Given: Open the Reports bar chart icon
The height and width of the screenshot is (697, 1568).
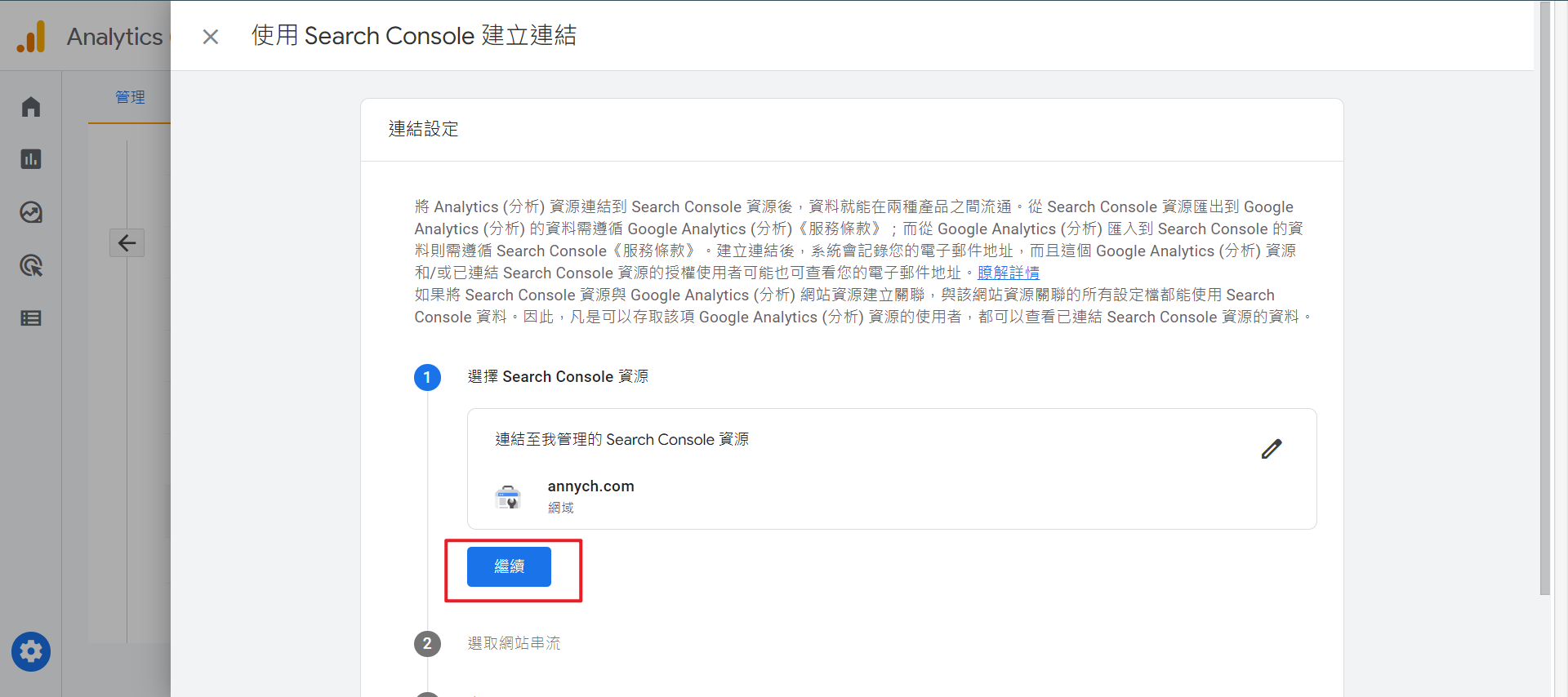Looking at the screenshot, I should [31, 159].
